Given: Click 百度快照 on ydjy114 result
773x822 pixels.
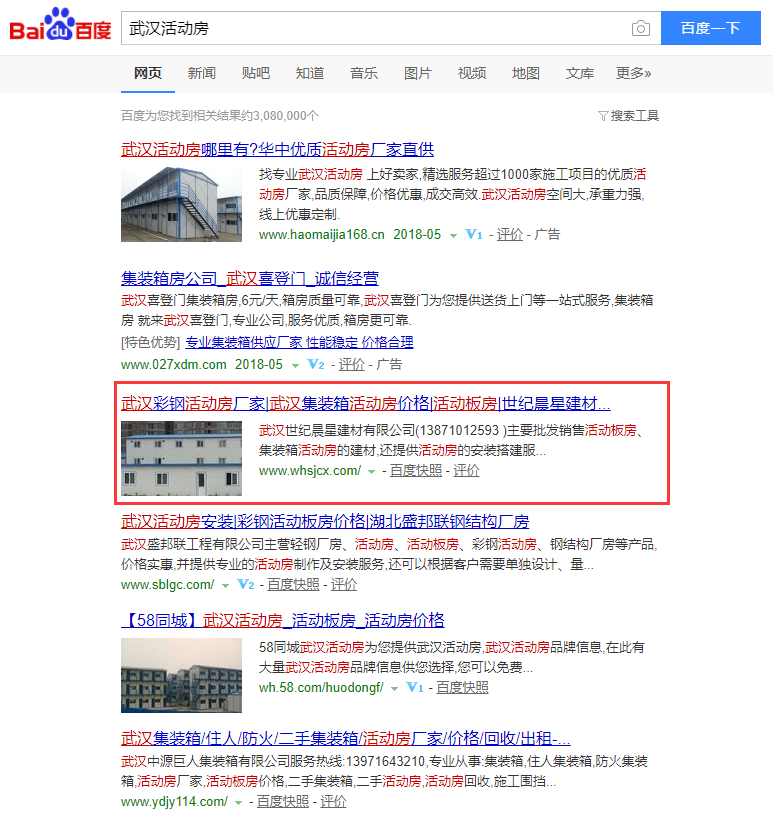Looking at the screenshot, I should click(283, 802).
